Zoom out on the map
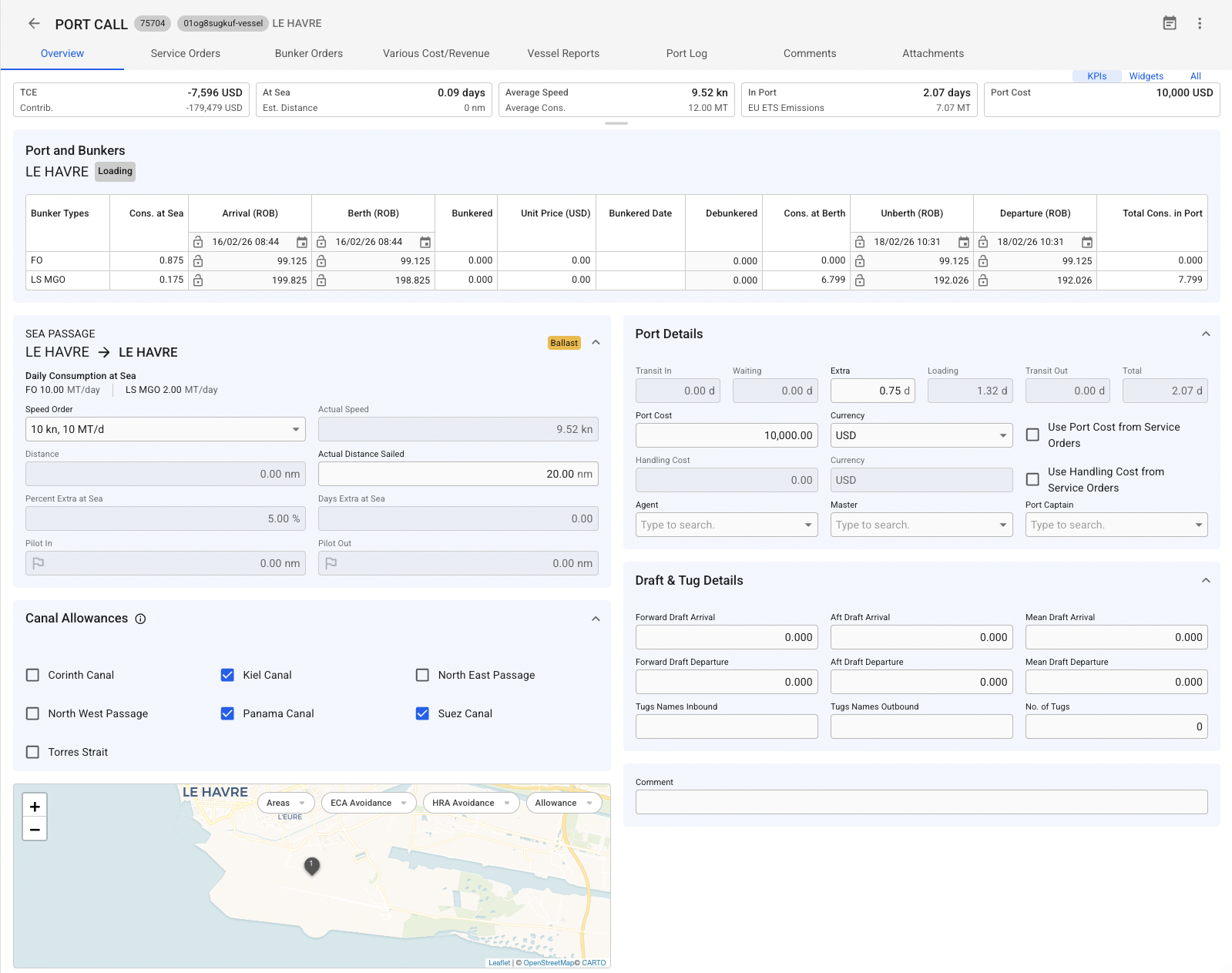The width and height of the screenshot is (1232, 973). pyautogui.click(x=35, y=829)
